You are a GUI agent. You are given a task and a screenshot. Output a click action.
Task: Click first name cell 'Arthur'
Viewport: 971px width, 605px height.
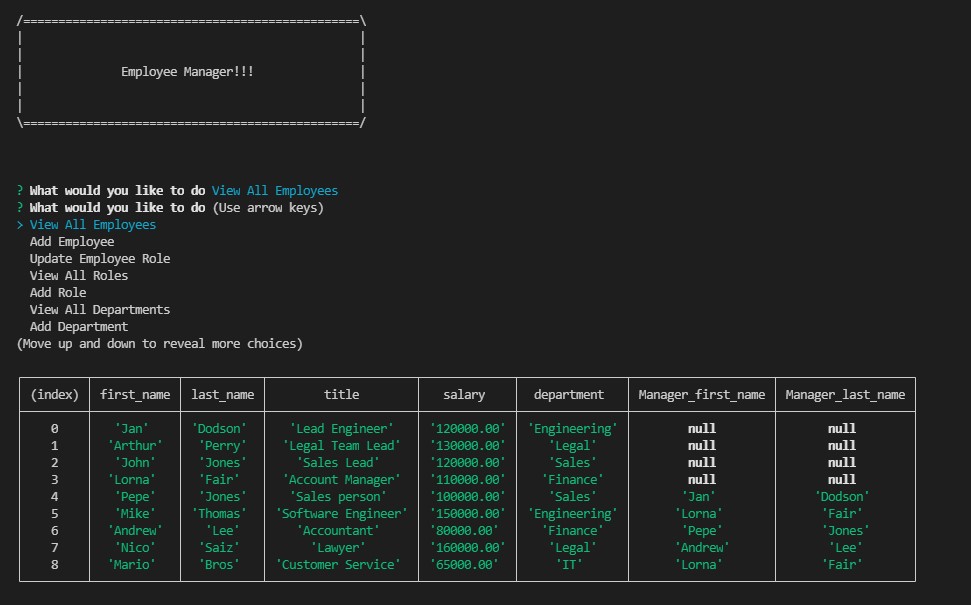tap(135, 446)
